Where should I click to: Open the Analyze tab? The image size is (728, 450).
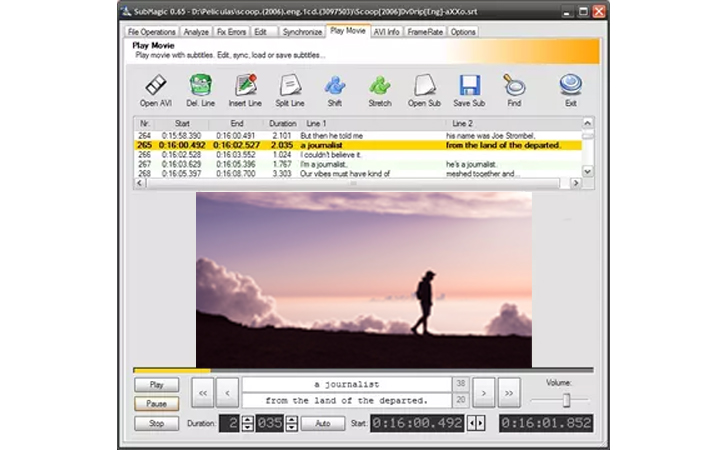pyautogui.click(x=196, y=32)
